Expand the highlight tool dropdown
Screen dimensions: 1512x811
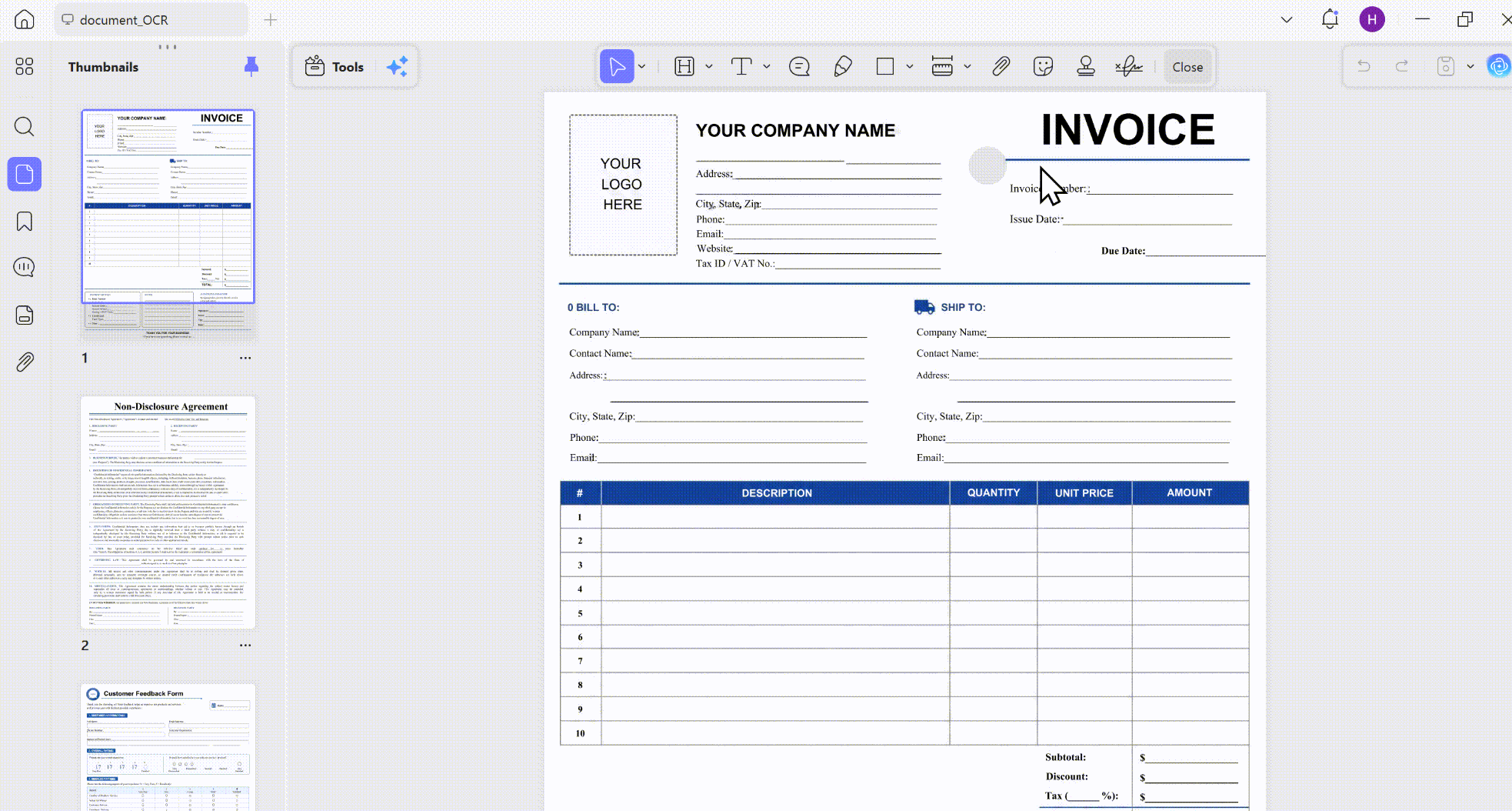708,67
